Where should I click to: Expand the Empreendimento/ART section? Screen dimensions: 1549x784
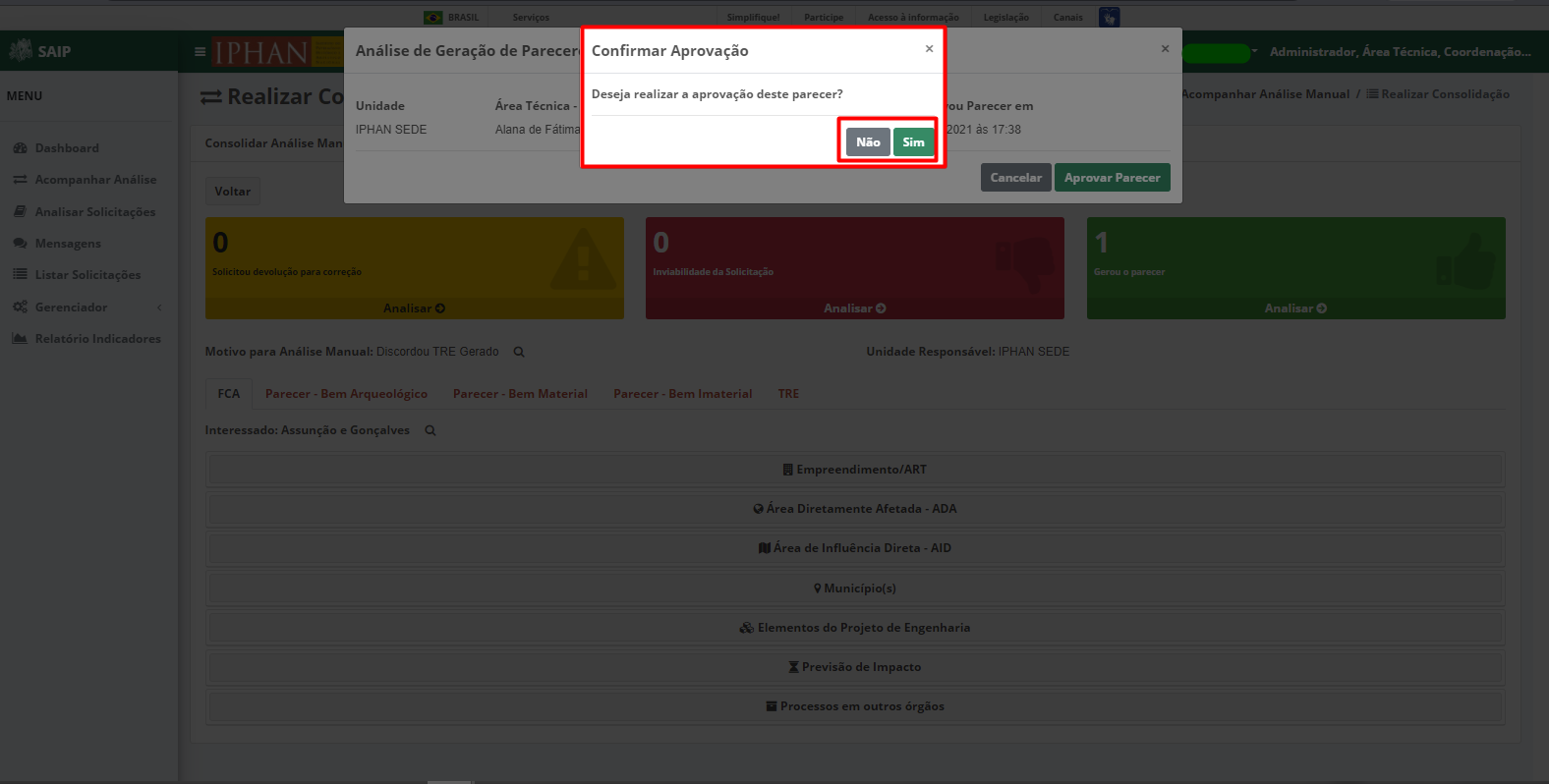click(855, 470)
